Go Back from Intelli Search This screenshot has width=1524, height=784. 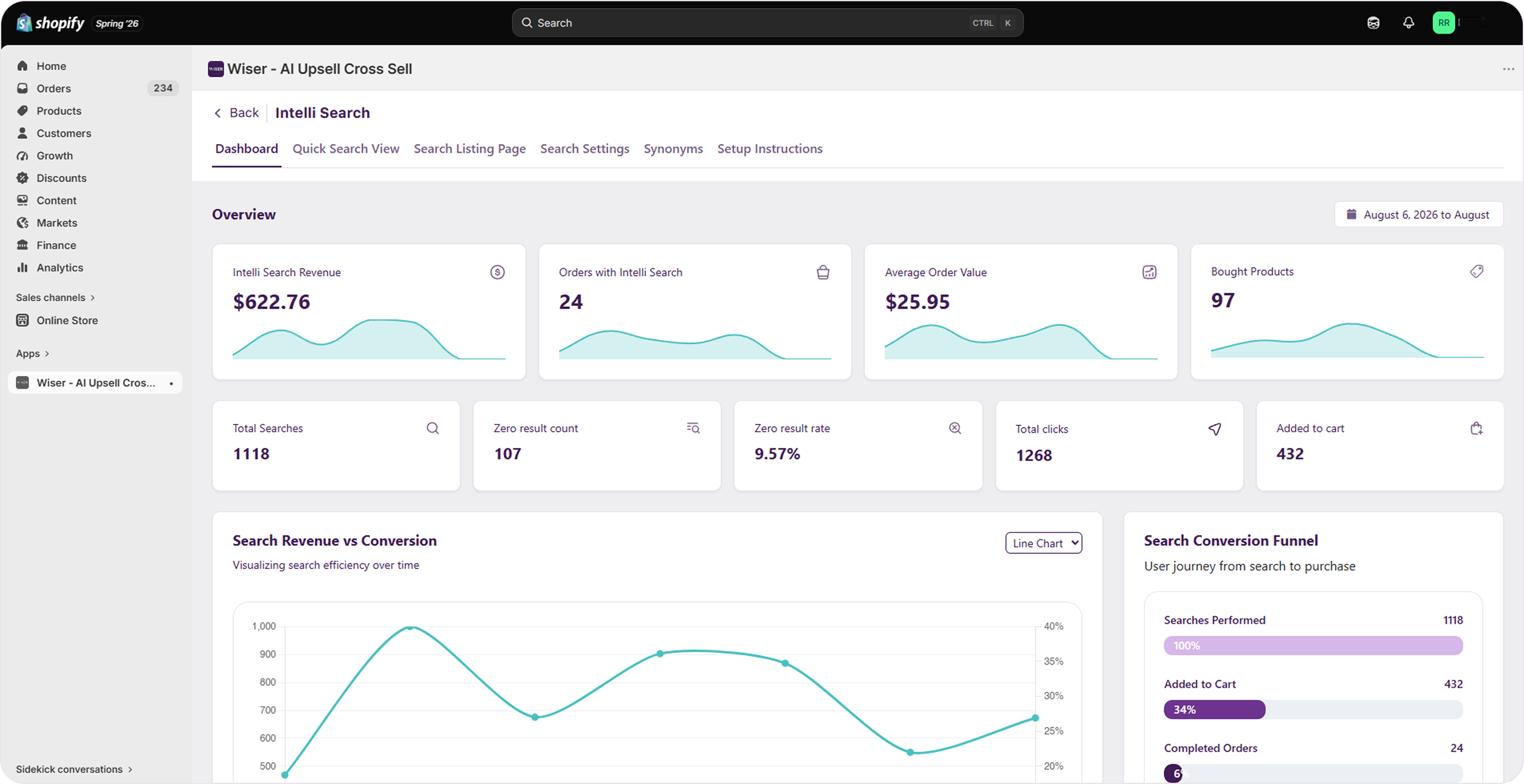tap(237, 113)
